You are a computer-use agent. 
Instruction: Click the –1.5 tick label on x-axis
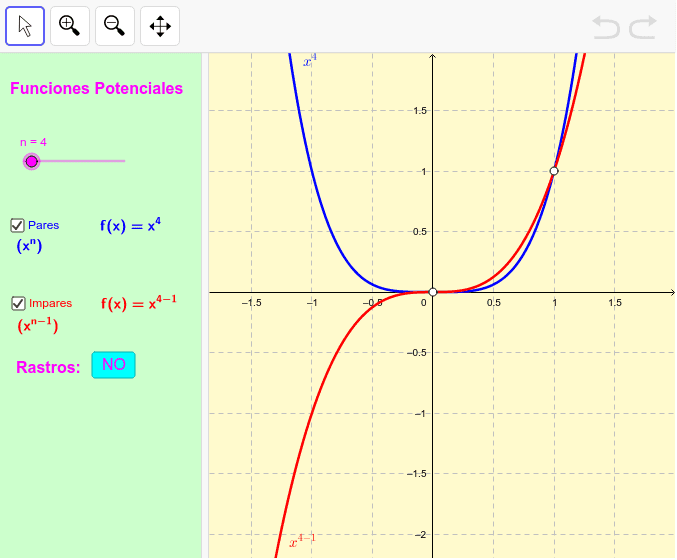pyautogui.click(x=252, y=303)
